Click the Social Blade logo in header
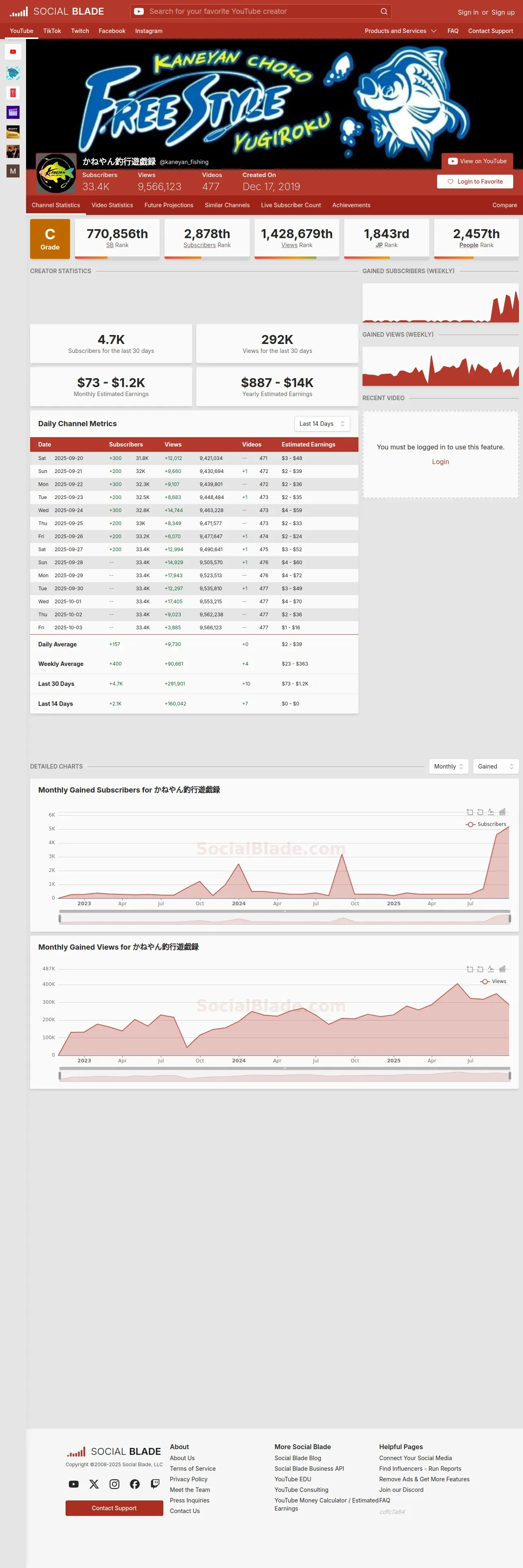Screen dimensions: 523x1568 point(57,11)
